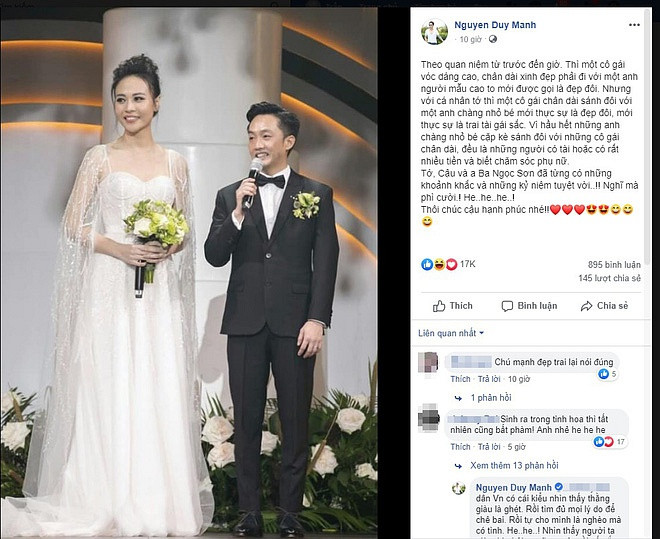Expand the Liên quan nhất sort dropdown
The width and height of the screenshot is (660, 539).
[451, 333]
